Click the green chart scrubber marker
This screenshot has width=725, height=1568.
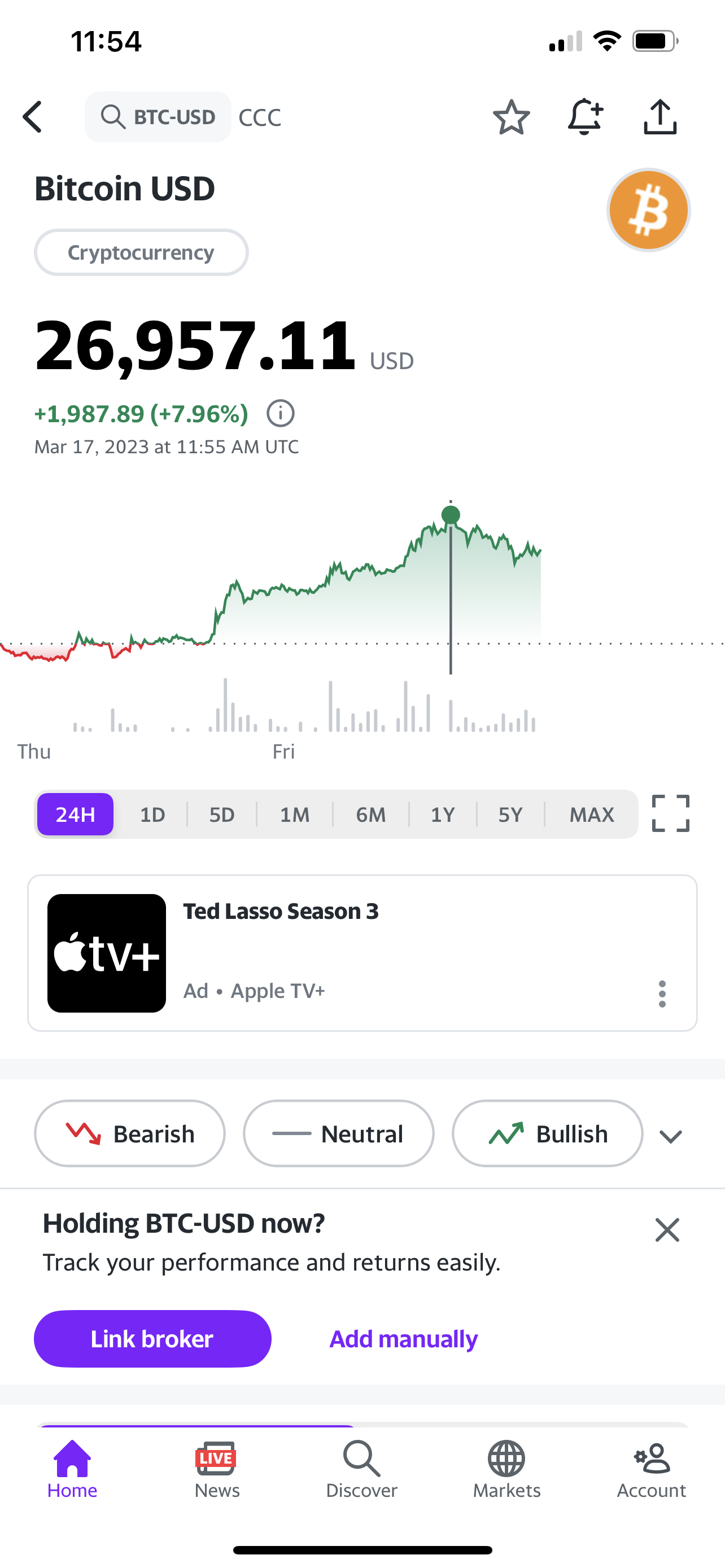click(x=451, y=515)
